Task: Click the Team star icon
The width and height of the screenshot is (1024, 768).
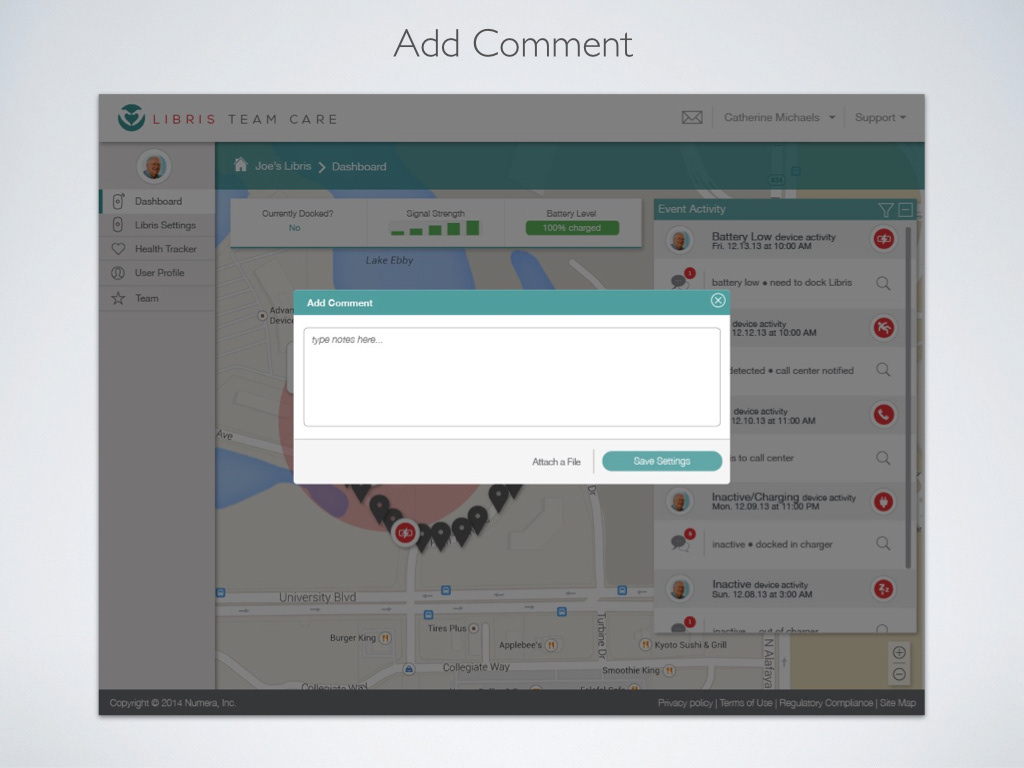Action: (118, 298)
